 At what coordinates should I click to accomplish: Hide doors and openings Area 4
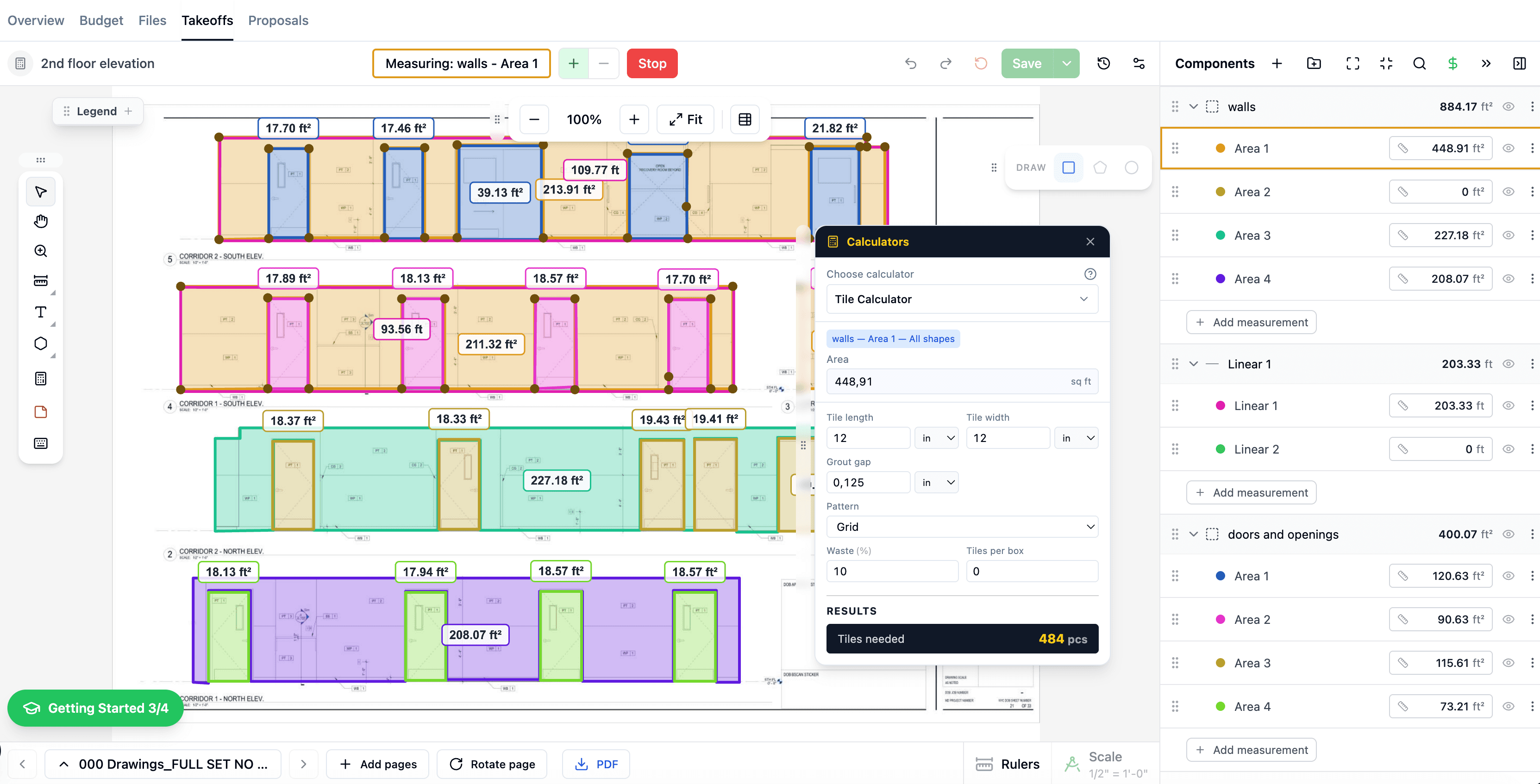pyautogui.click(x=1509, y=706)
